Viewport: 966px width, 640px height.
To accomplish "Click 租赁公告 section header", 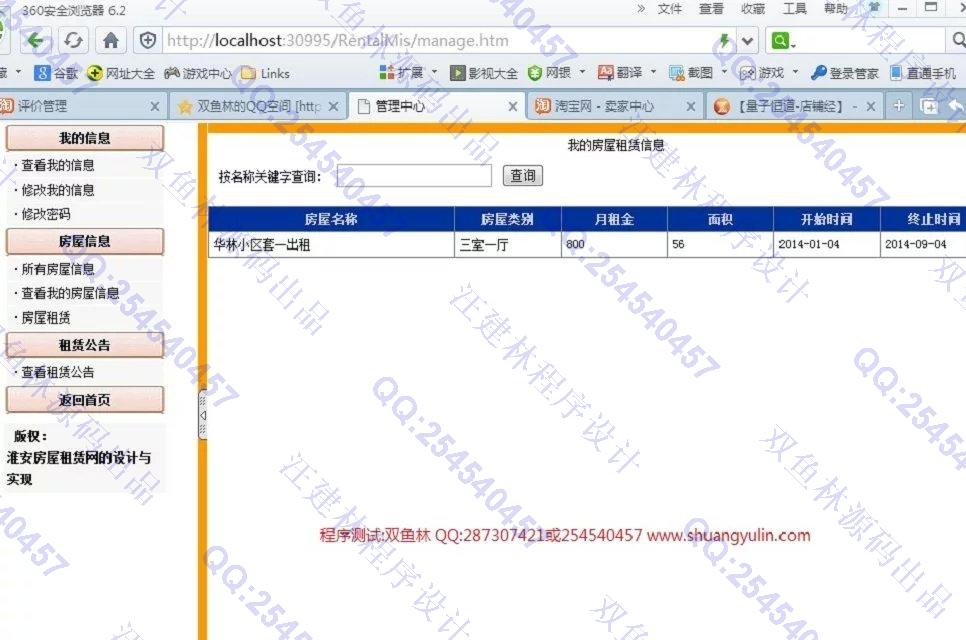I will point(85,345).
